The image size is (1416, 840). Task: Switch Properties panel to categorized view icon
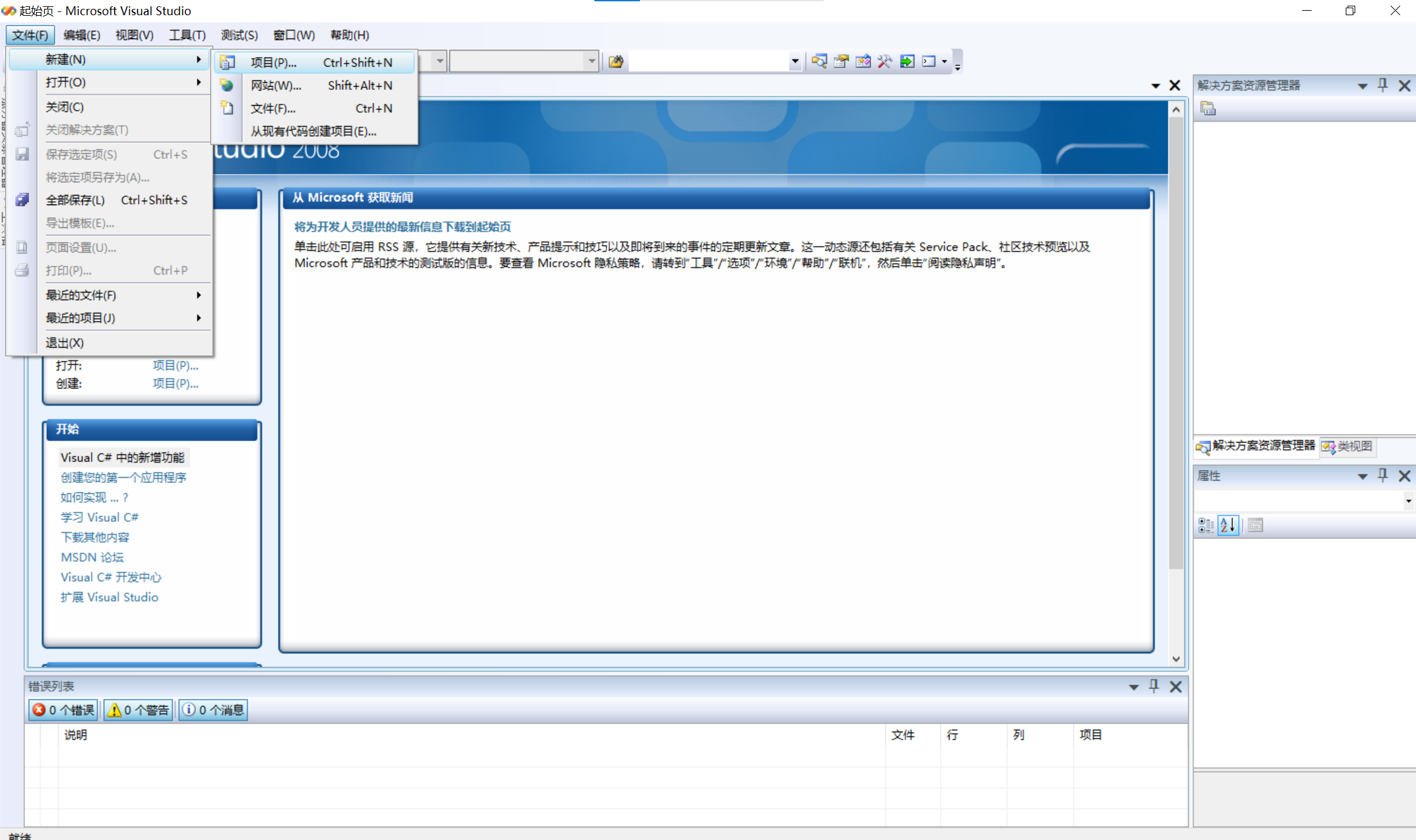[1205, 525]
